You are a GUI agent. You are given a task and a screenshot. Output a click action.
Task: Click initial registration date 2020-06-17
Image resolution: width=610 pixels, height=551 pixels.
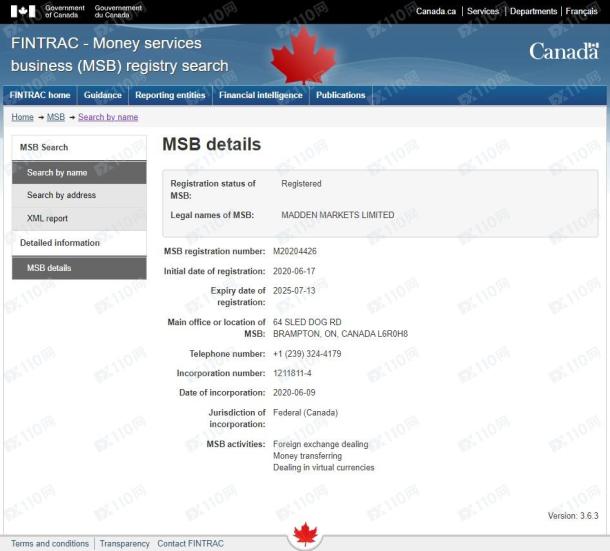point(294,271)
